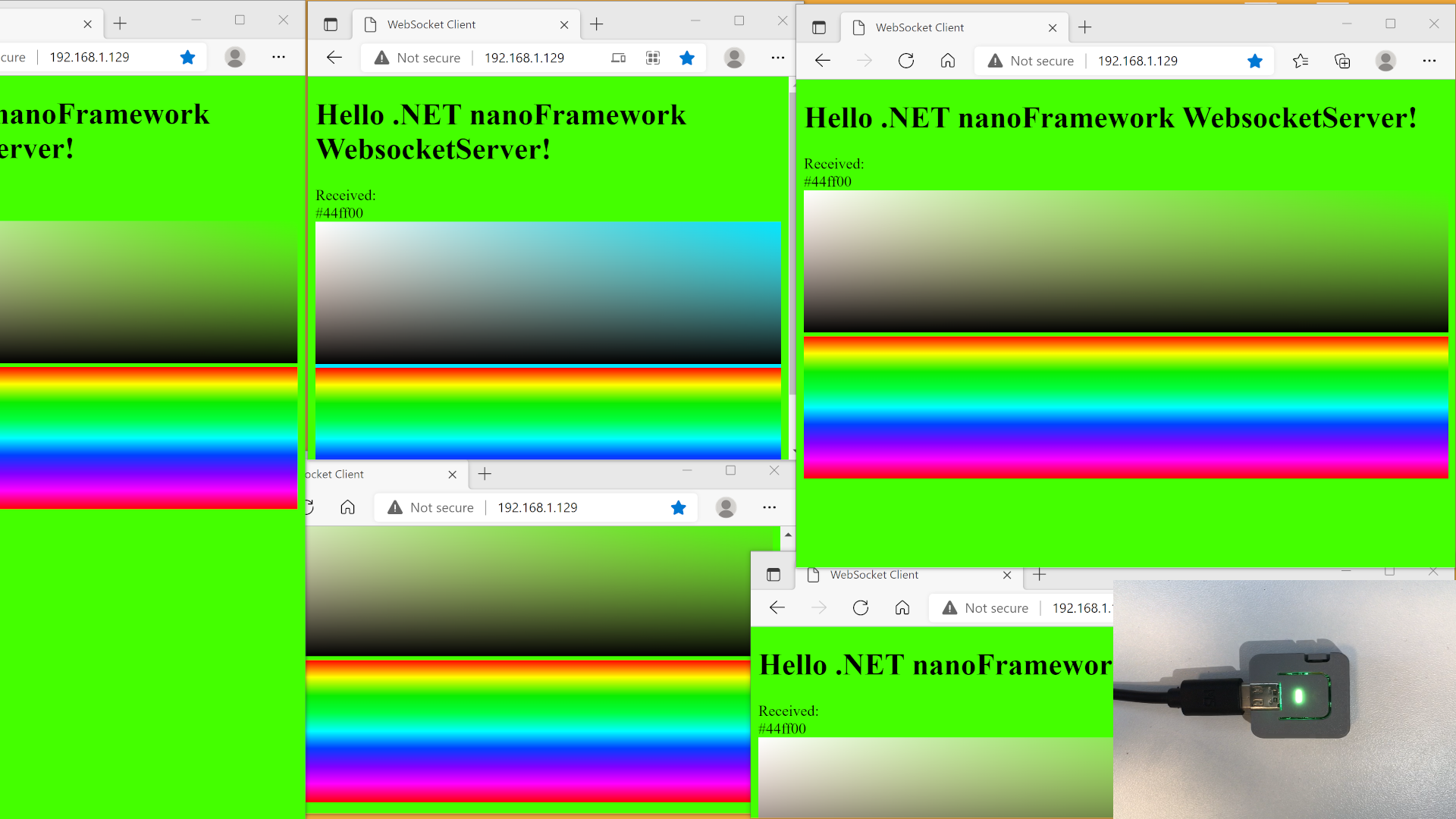The width and height of the screenshot is (1456, 819).
Task: Open the Collections icon in the top-right window
Action: [1342, 61]
